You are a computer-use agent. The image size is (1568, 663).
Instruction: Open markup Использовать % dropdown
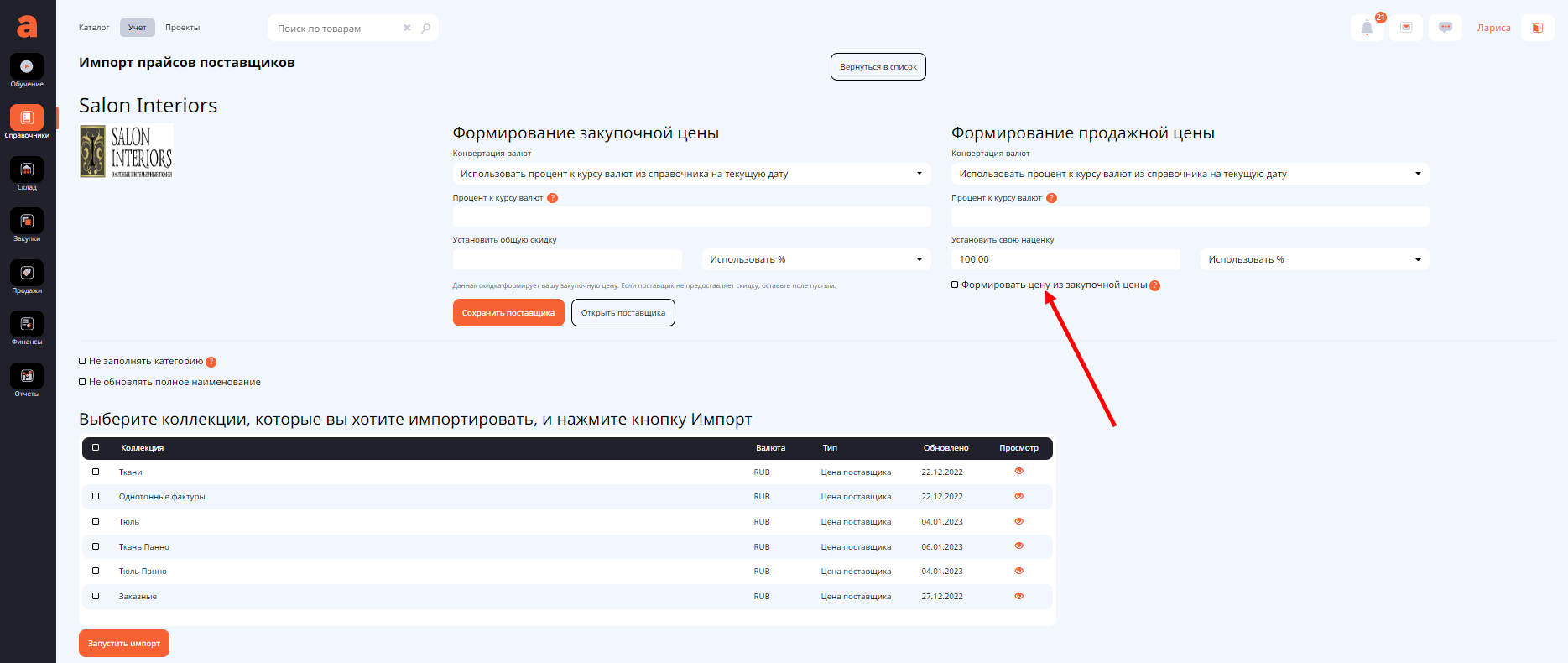point(1314,259)
